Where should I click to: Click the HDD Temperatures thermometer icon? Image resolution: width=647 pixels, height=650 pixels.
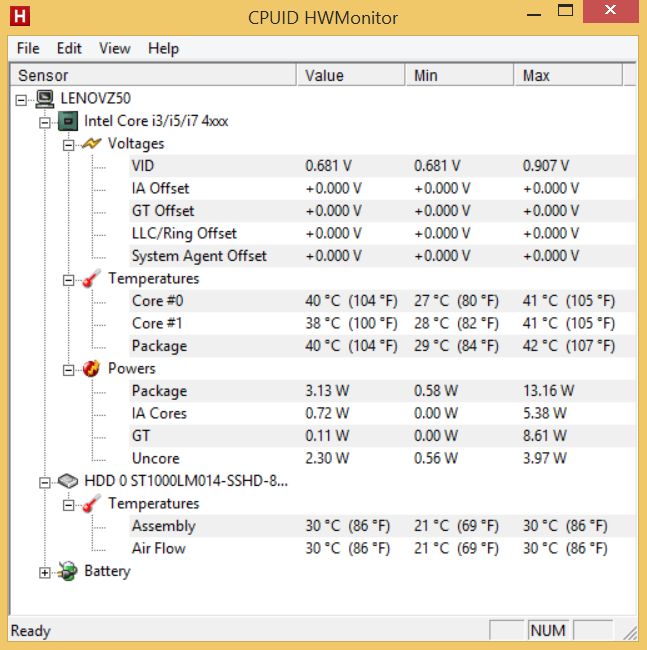point(92,504)
